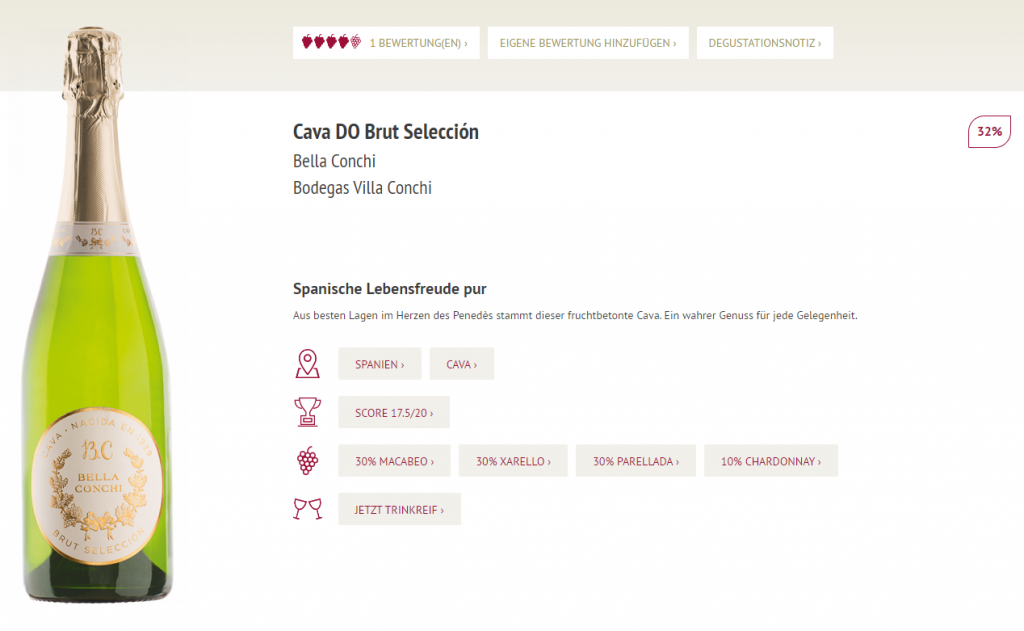Click the location pin map icon
This screenshot has height=631, width=1024.
click(x=307, y=363)
